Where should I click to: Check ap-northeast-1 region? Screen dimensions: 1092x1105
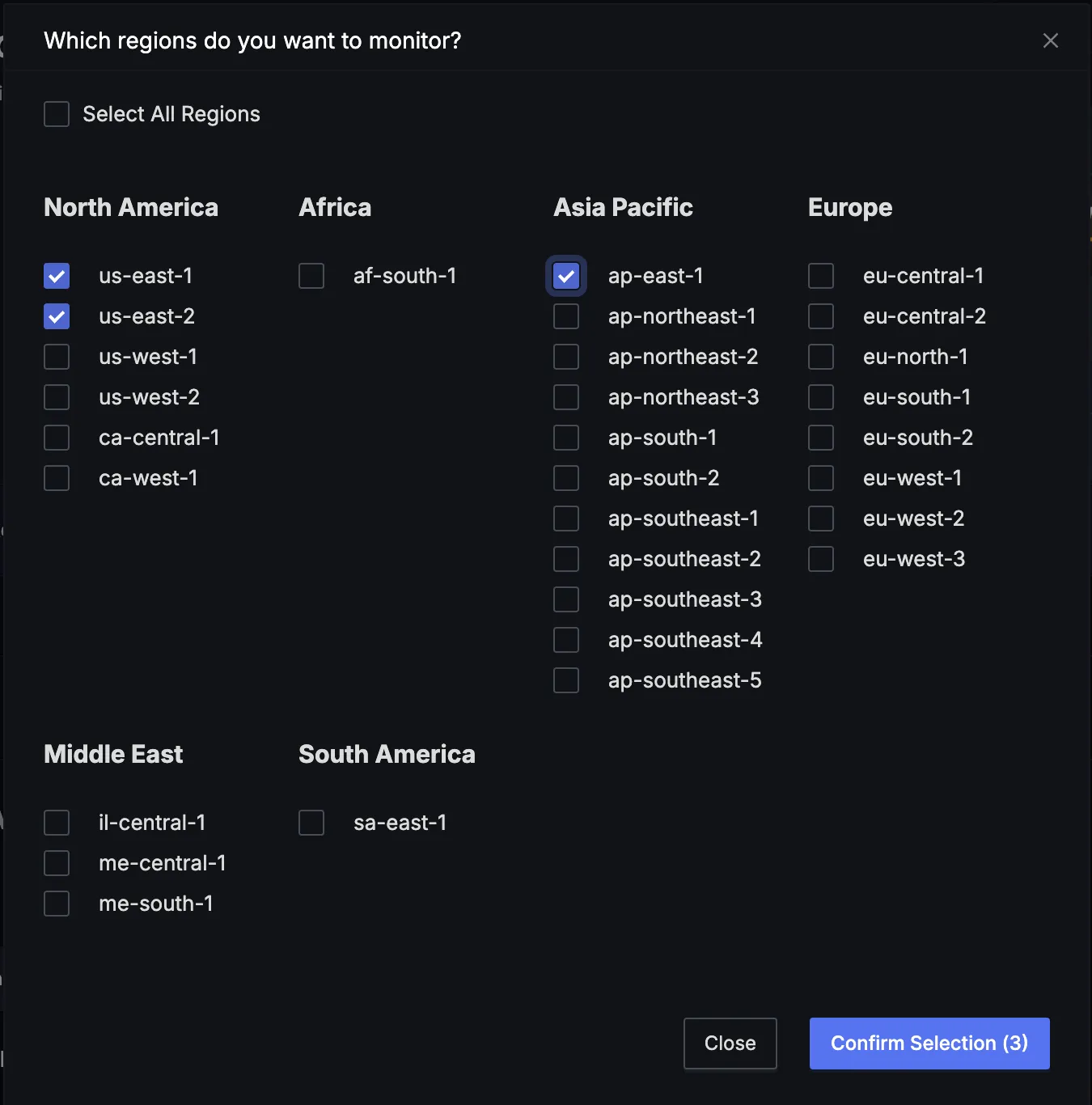pyautogui.click(x=566, y=316)
